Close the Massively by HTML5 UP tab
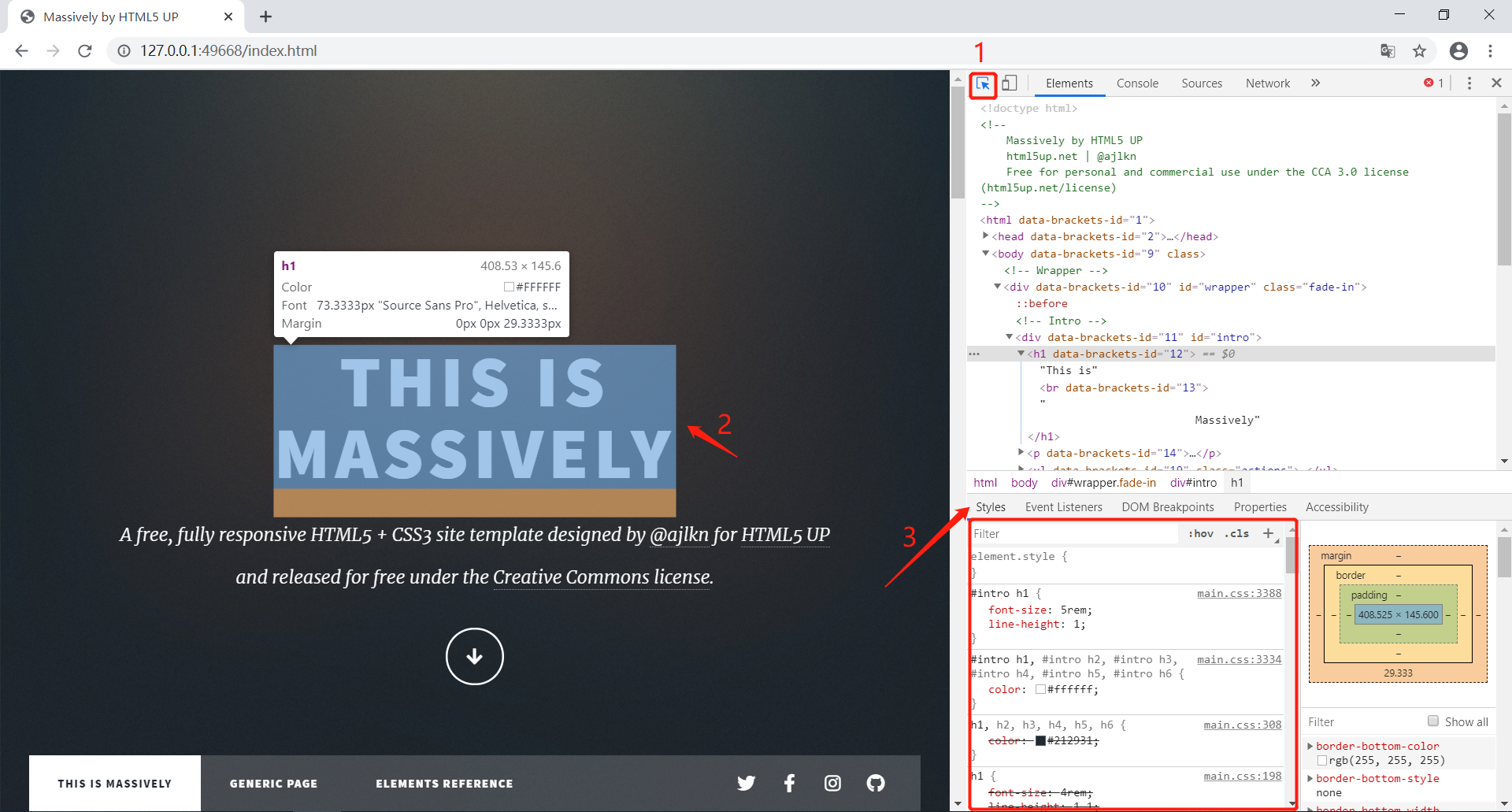This screenshot has height=812, width=1512. (228, 17)
